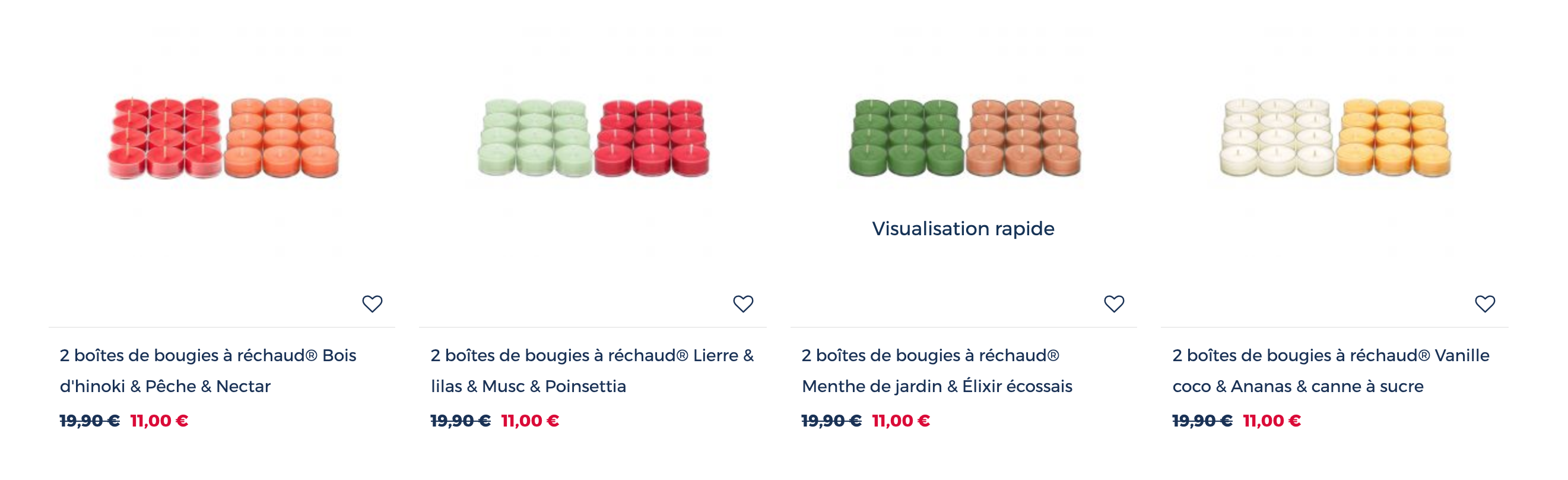Open the dark green and brown tealights image
1568x480 pixels.
[964, 138]
